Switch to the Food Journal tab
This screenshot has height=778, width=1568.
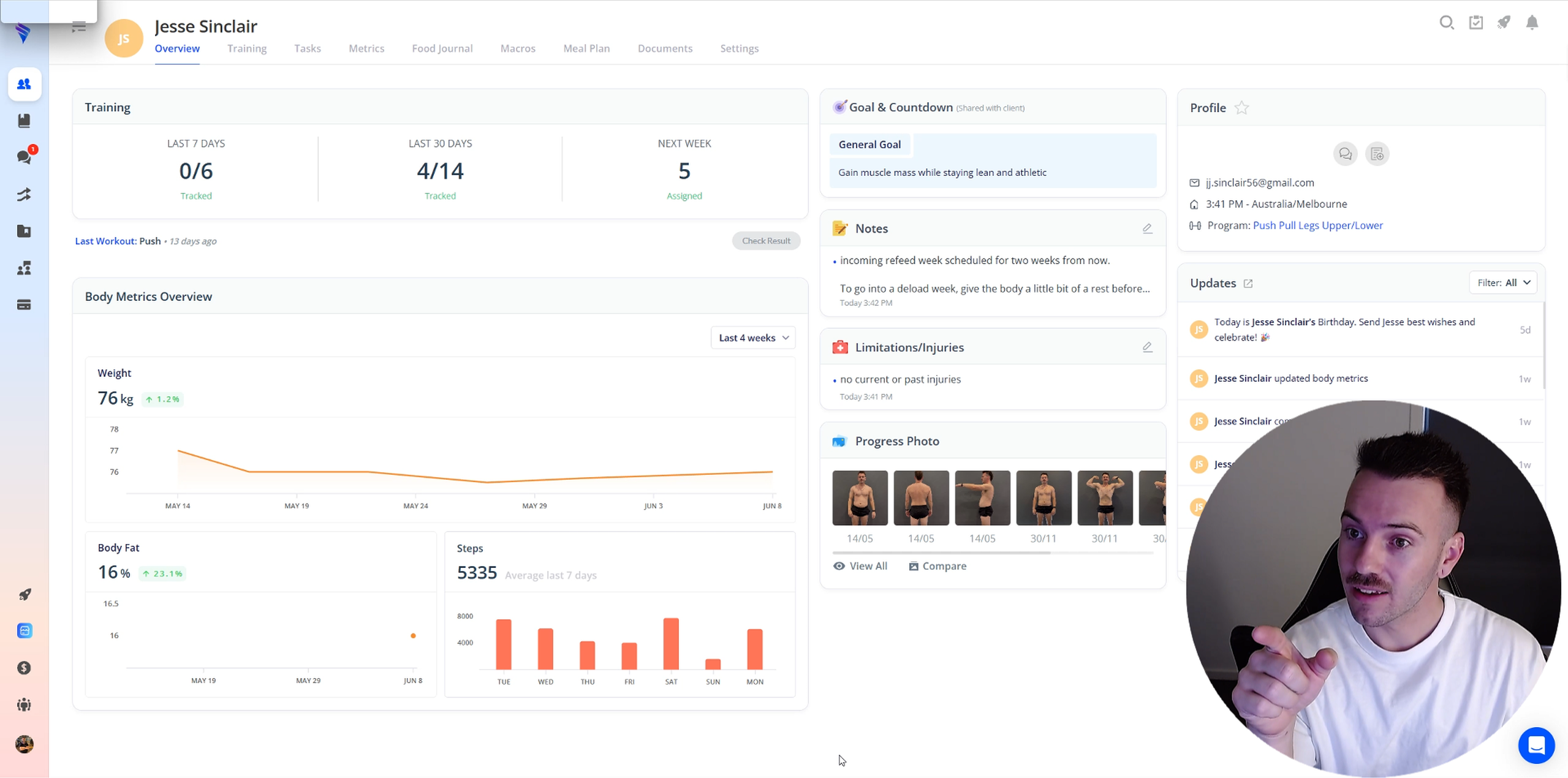(x=442, y=48)
